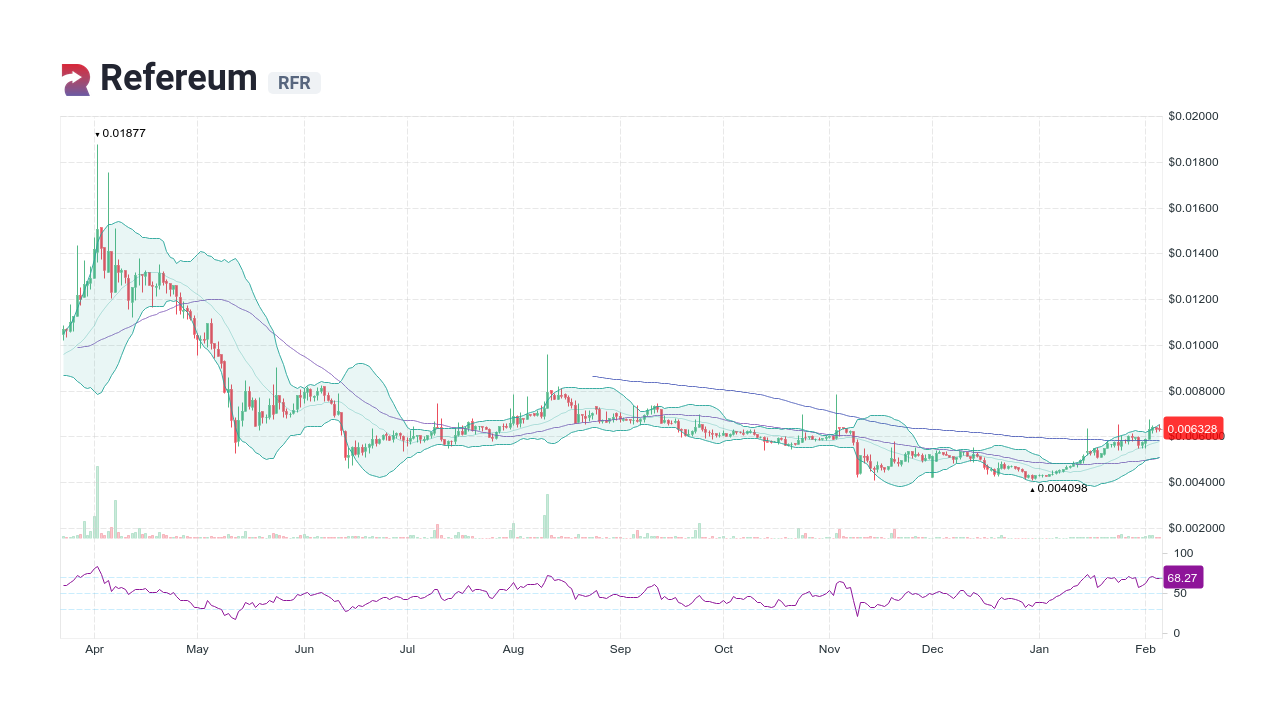The height and width of the screenshot is (720, 1280).
Task: Click the Oct date axis label
Action: pyautogui.click(x=723, y=649)
